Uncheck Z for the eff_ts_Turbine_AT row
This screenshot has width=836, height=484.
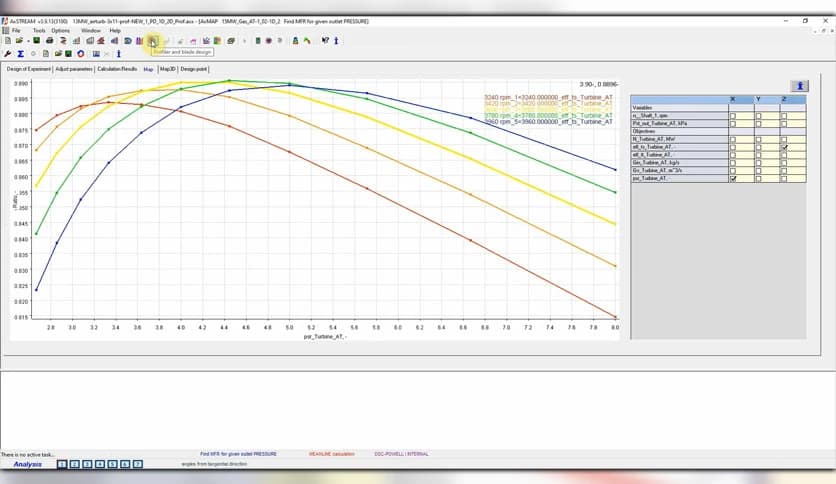pyautogui.click(x=784, y=147)
